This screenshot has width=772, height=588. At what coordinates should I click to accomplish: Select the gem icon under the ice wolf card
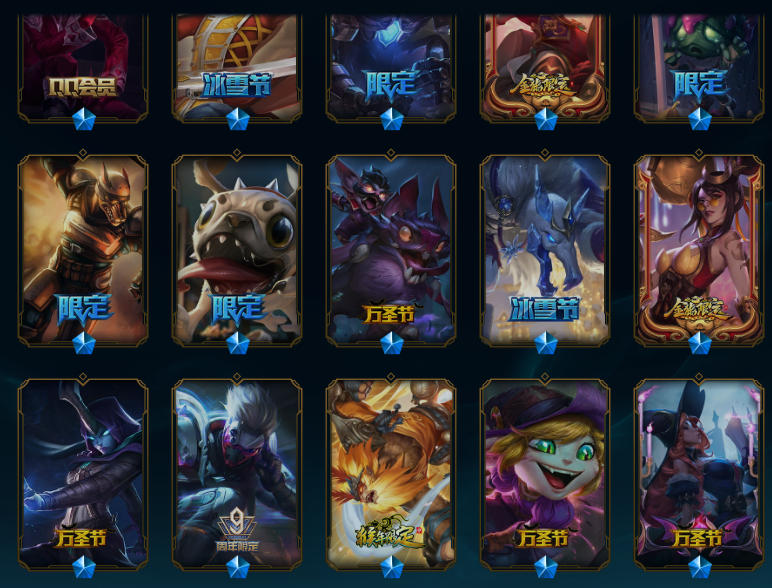click(546, 343)
